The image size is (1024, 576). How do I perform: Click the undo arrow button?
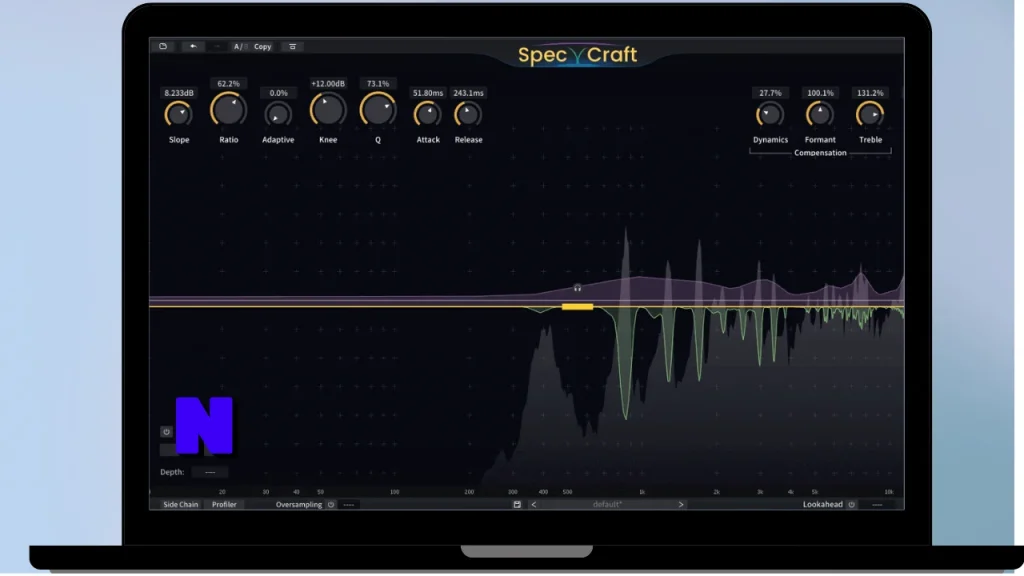click(x=193, y=46)
